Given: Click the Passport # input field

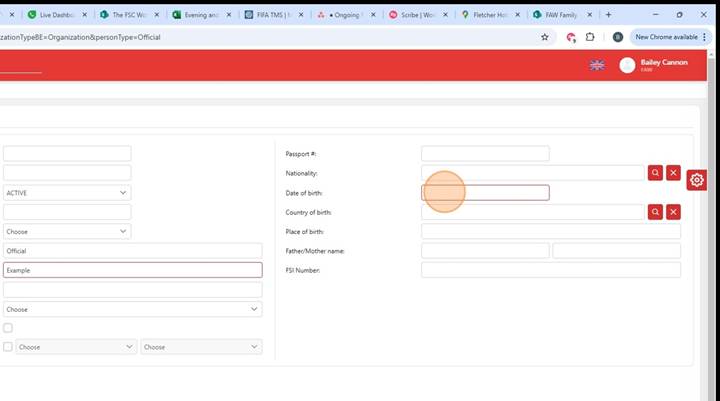Looking at the screenshot, I should click(x=485, y=153).
